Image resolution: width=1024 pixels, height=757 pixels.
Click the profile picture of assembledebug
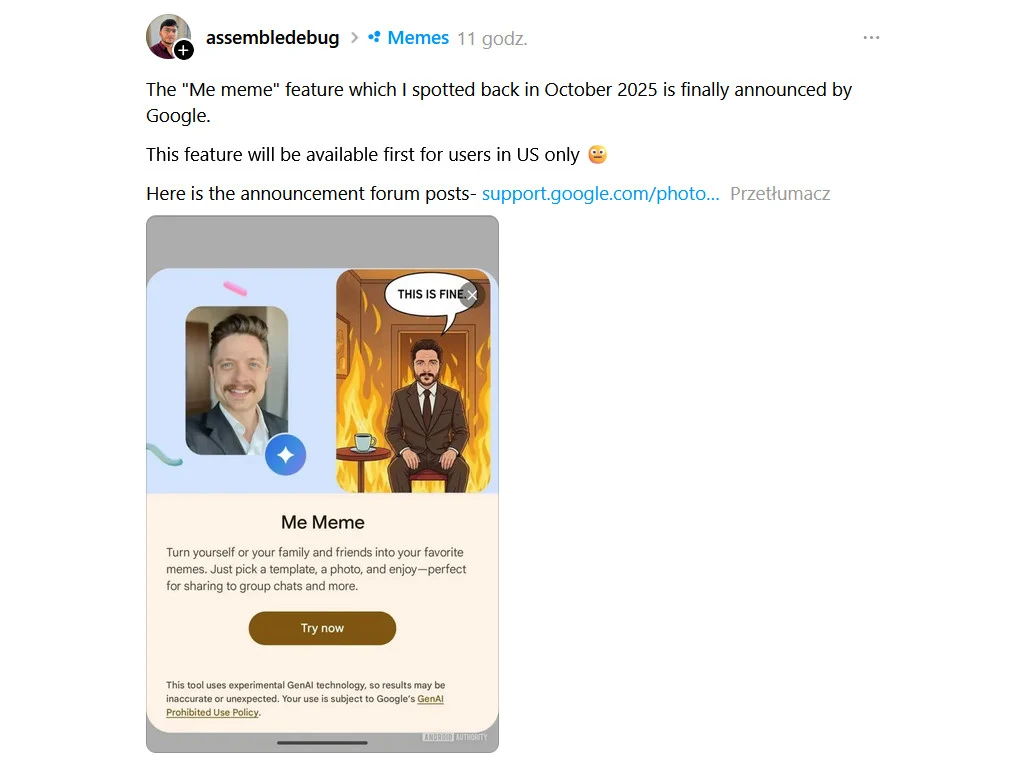point(169,36)
